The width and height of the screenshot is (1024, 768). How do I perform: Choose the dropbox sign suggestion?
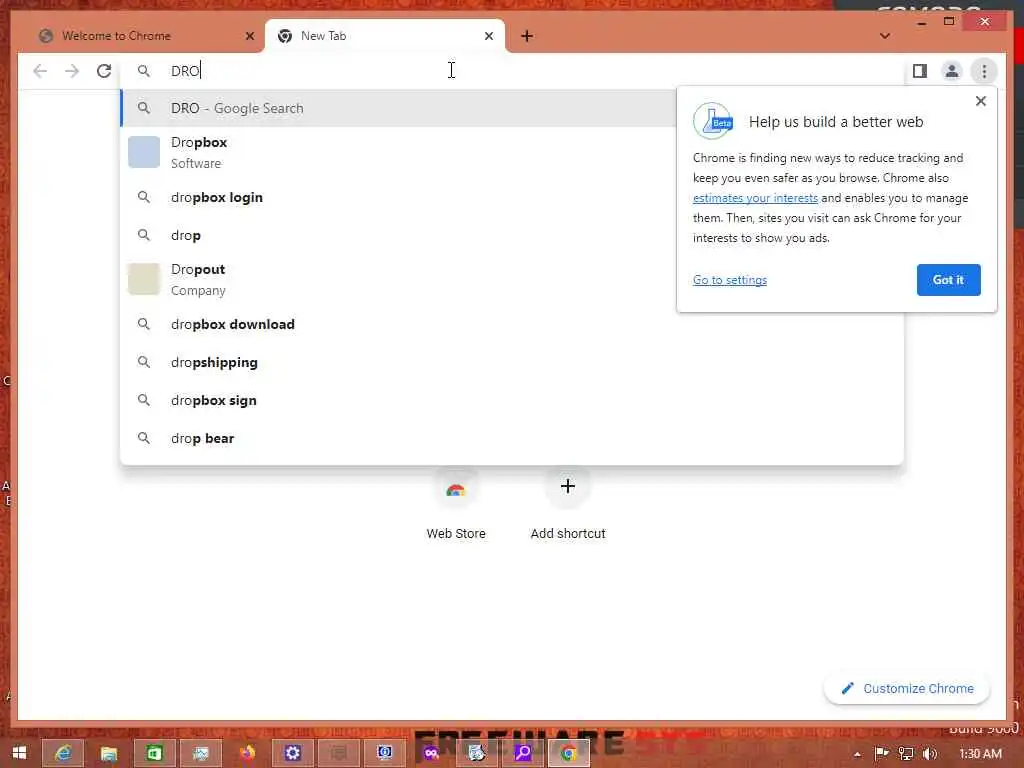coord(512,400)
